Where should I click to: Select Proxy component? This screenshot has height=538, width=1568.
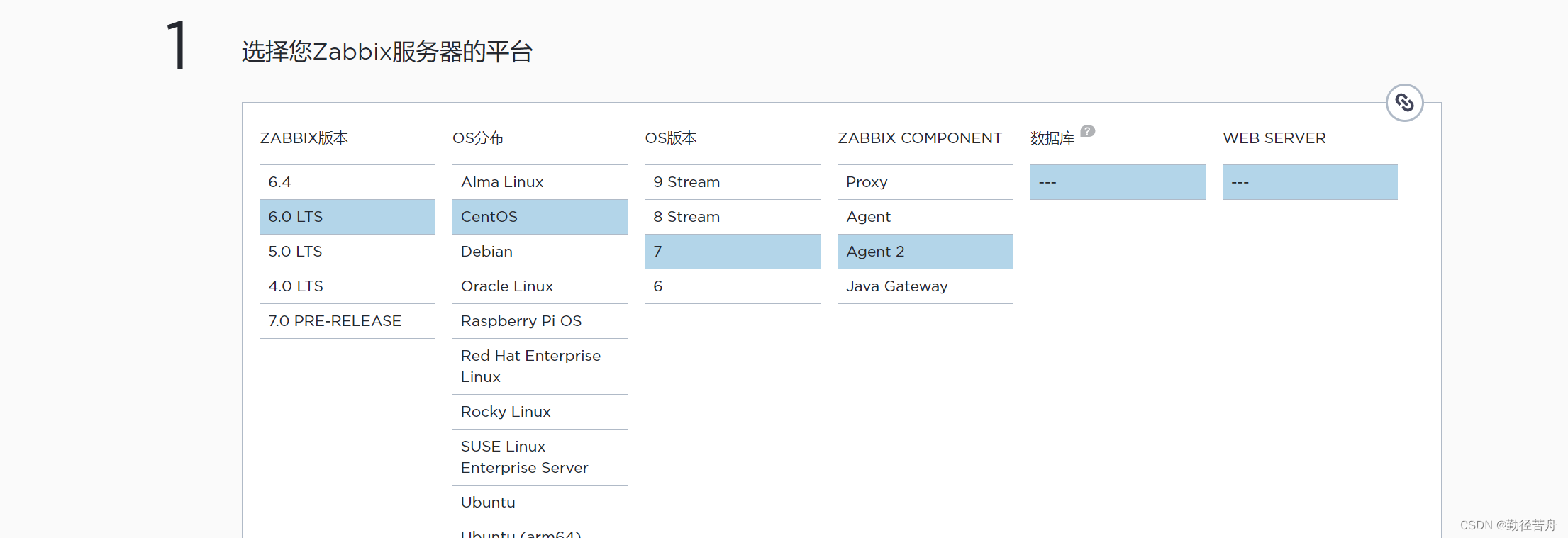[925, 182]
